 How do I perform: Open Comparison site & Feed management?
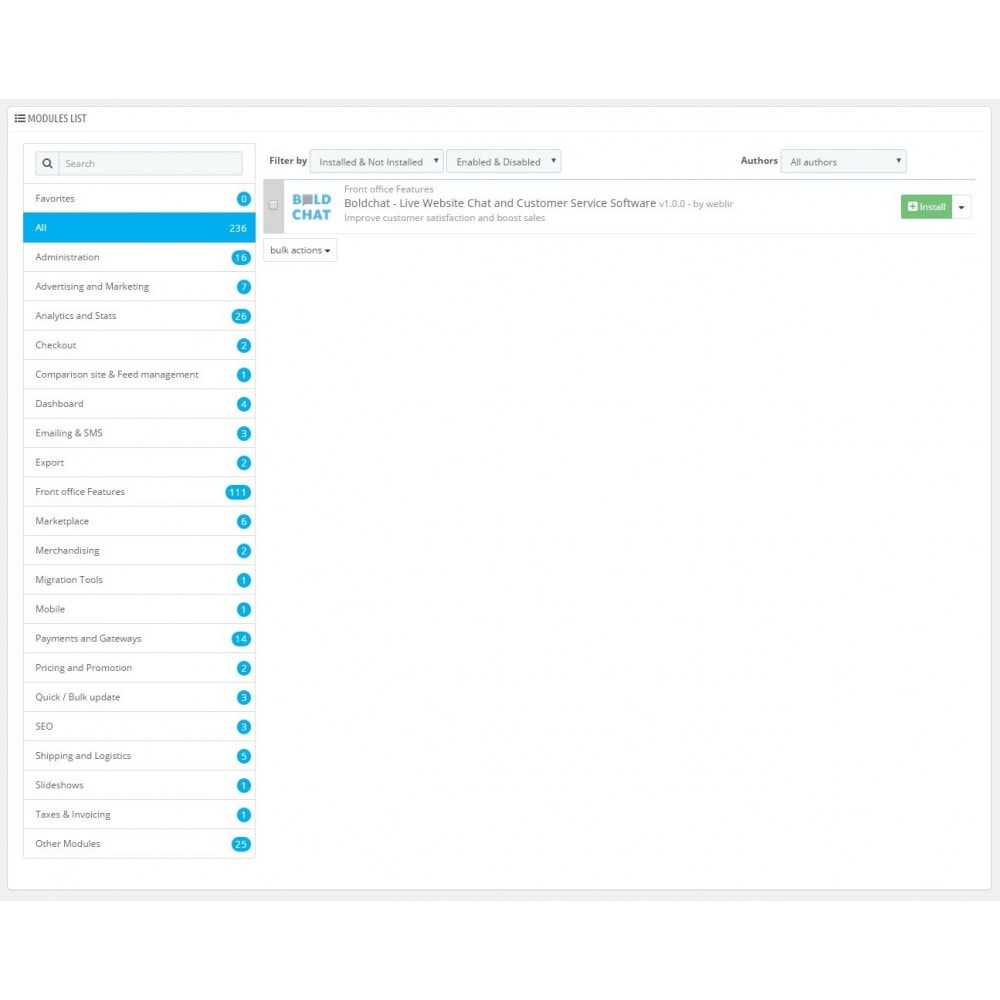pos(139,374)
